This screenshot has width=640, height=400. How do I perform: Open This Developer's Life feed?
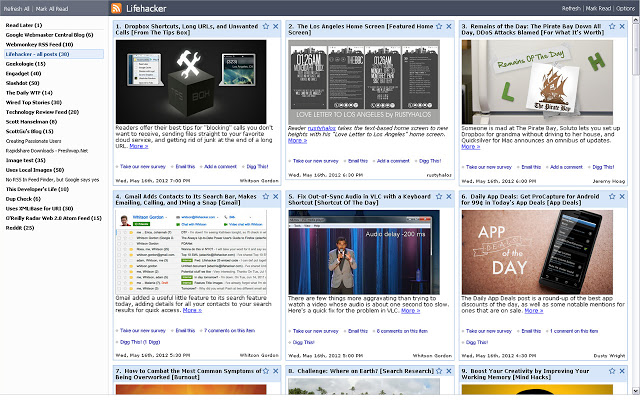37,189
